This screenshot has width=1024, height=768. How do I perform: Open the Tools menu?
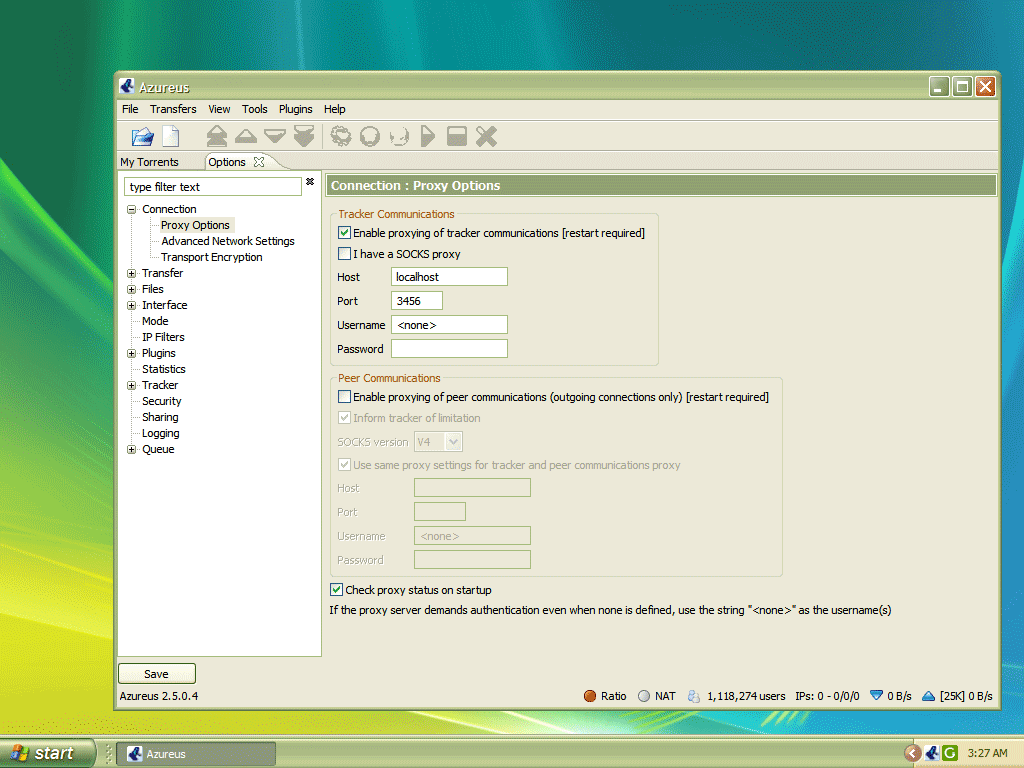coord(254,109)
